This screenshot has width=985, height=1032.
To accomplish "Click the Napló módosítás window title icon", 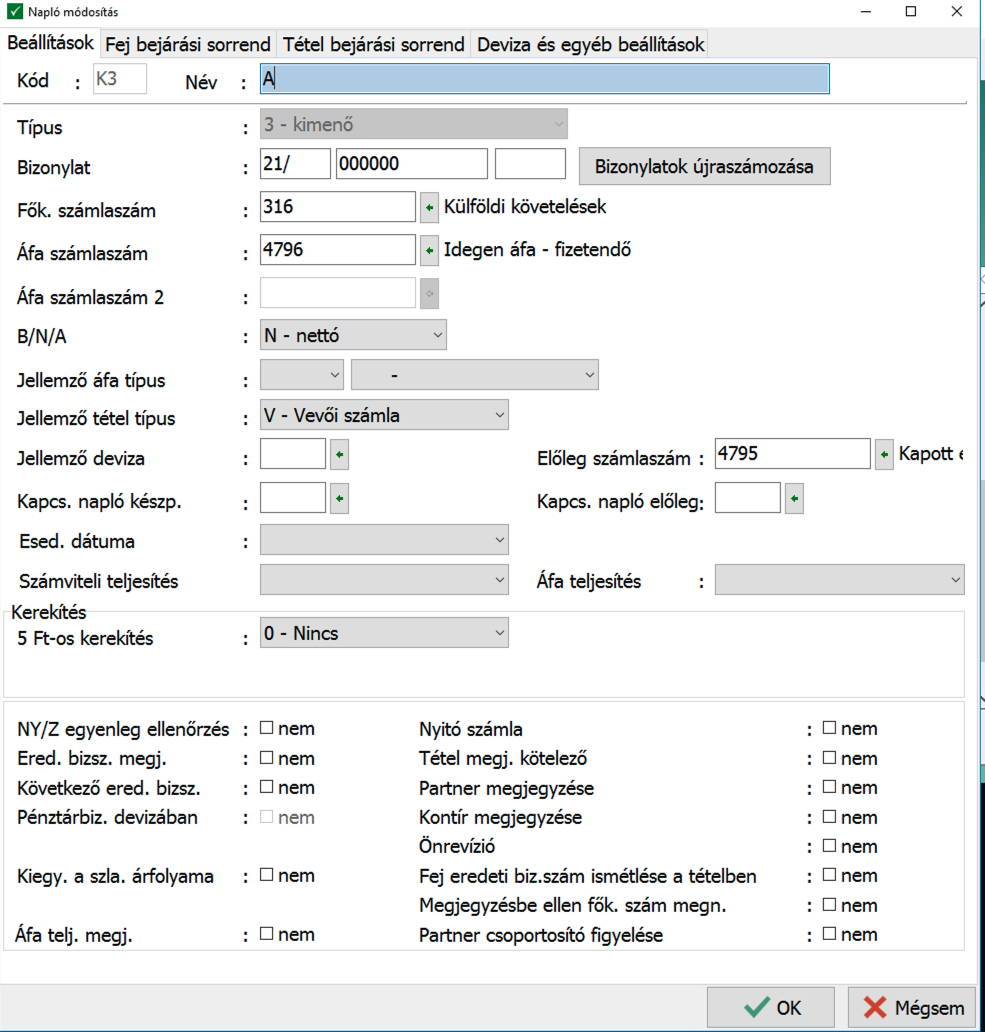I will pyautogui.click(x=14, y=11).
